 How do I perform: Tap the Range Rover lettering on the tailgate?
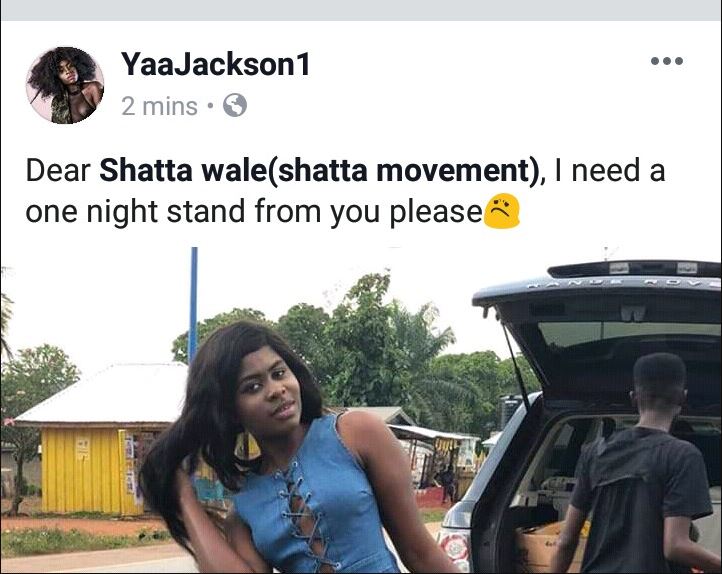[x=622, y=281]
